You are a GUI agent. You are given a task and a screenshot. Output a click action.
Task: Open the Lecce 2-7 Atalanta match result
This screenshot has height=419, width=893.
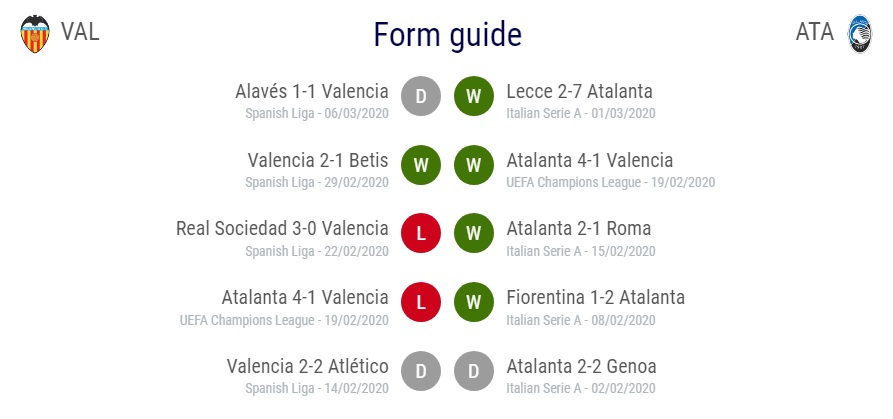(579, 91)
